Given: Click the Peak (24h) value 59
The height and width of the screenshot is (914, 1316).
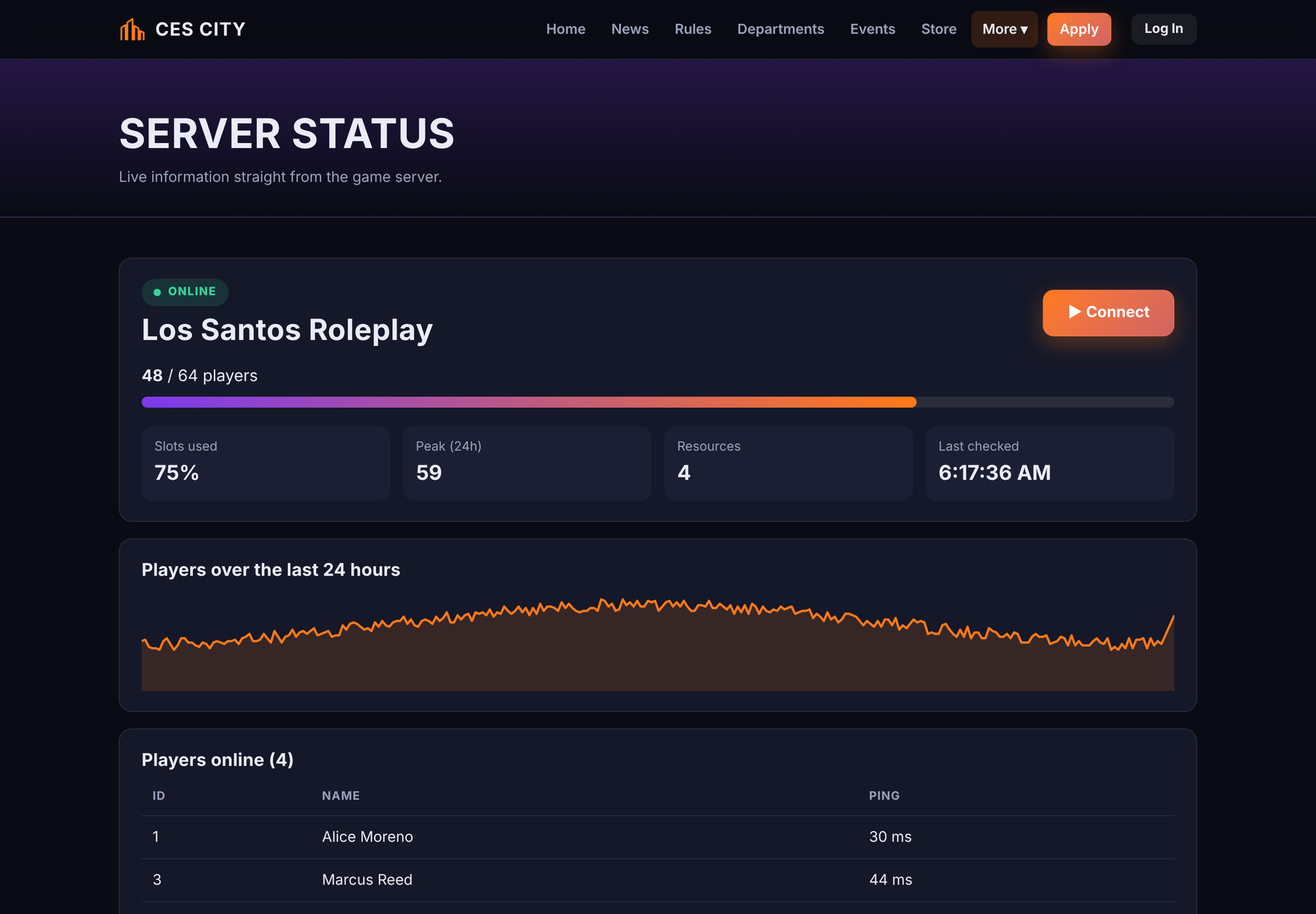Looking at the screenshot, I should [429, 472].
